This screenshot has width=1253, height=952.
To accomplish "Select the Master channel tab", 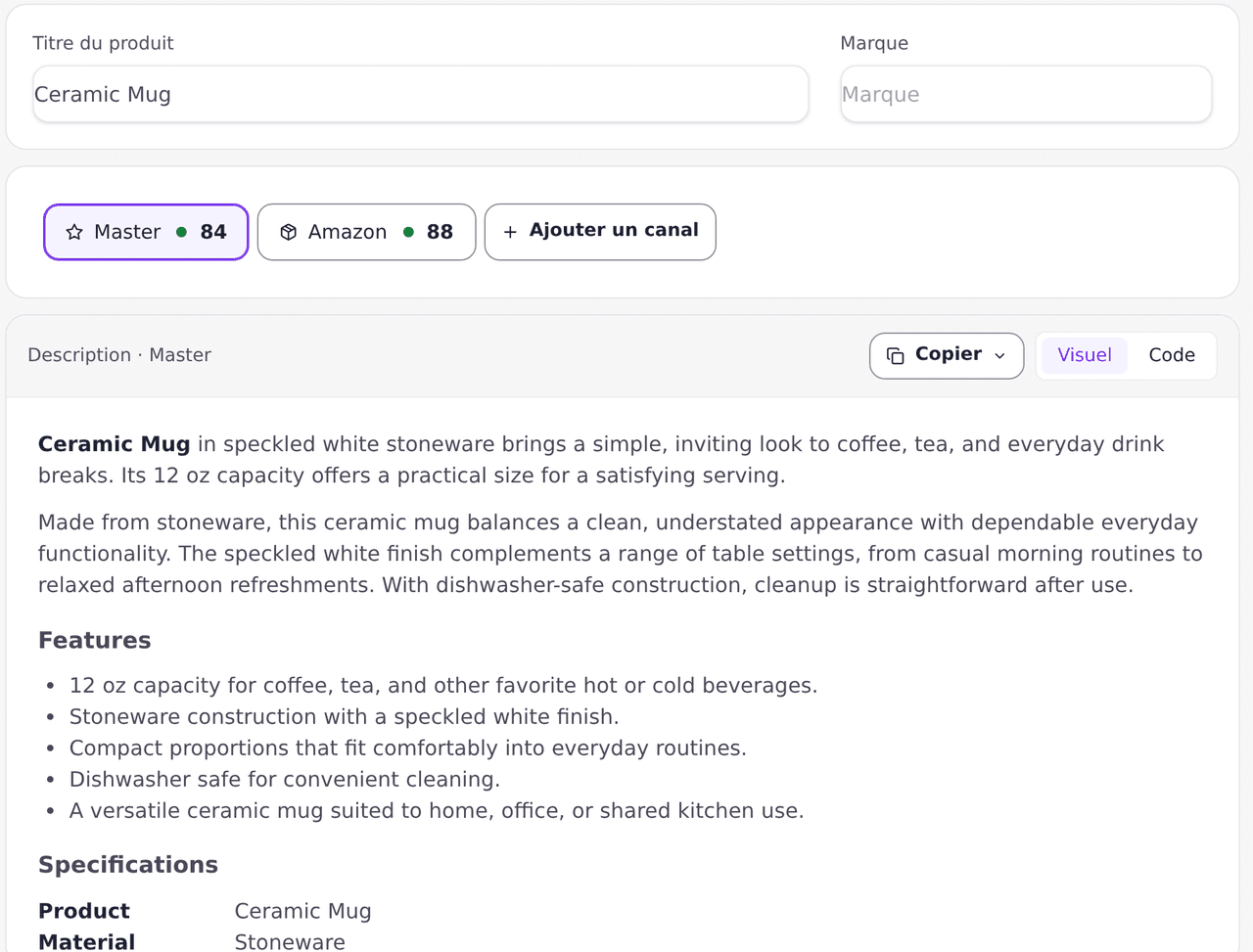I will [x=146, y=232].
